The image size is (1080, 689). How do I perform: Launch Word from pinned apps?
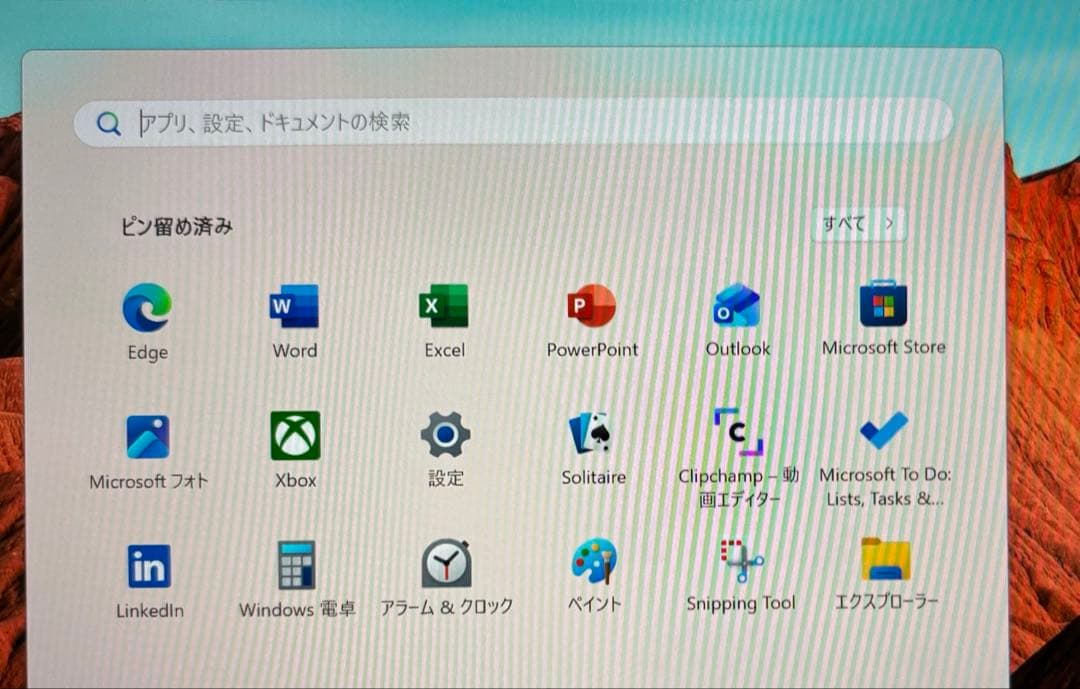pyautogui.click(x=294, y=306)
